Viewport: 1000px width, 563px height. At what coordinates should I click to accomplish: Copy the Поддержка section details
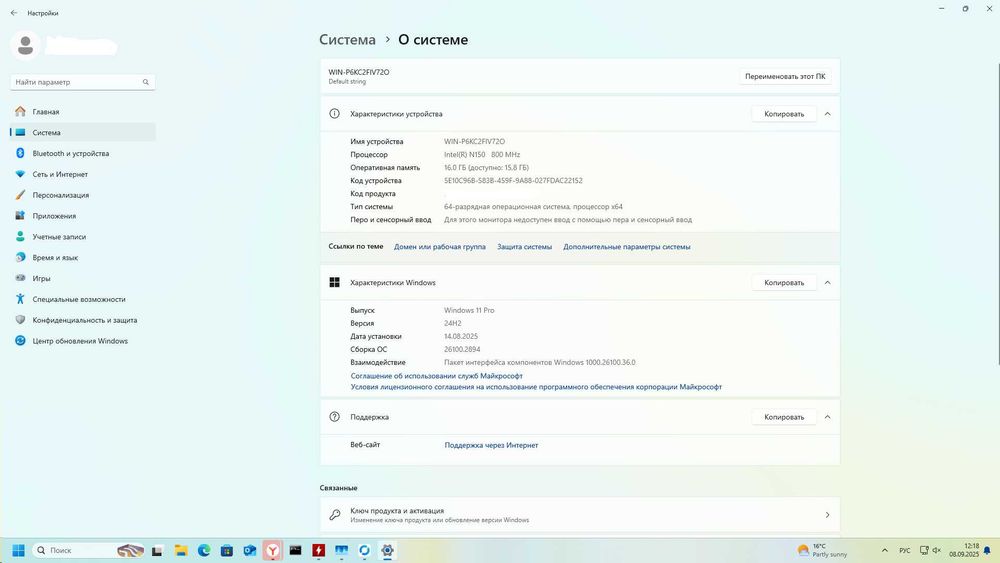pos(784,417)
